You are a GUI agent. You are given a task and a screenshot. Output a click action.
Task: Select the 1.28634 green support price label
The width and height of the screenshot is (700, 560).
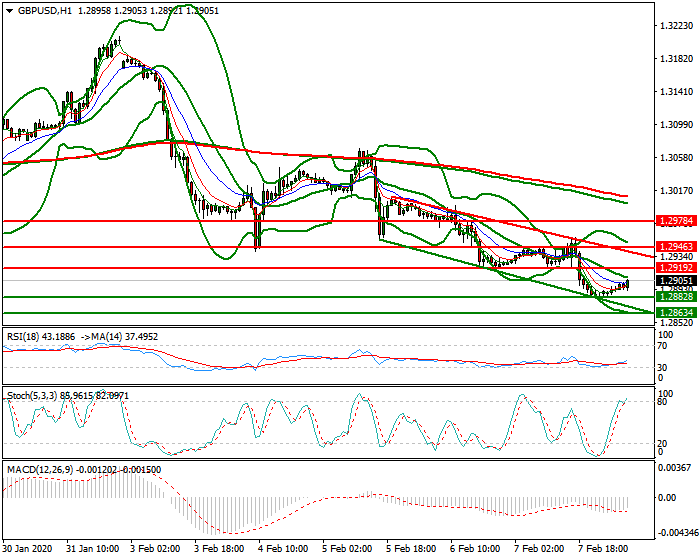pos(675,312)
